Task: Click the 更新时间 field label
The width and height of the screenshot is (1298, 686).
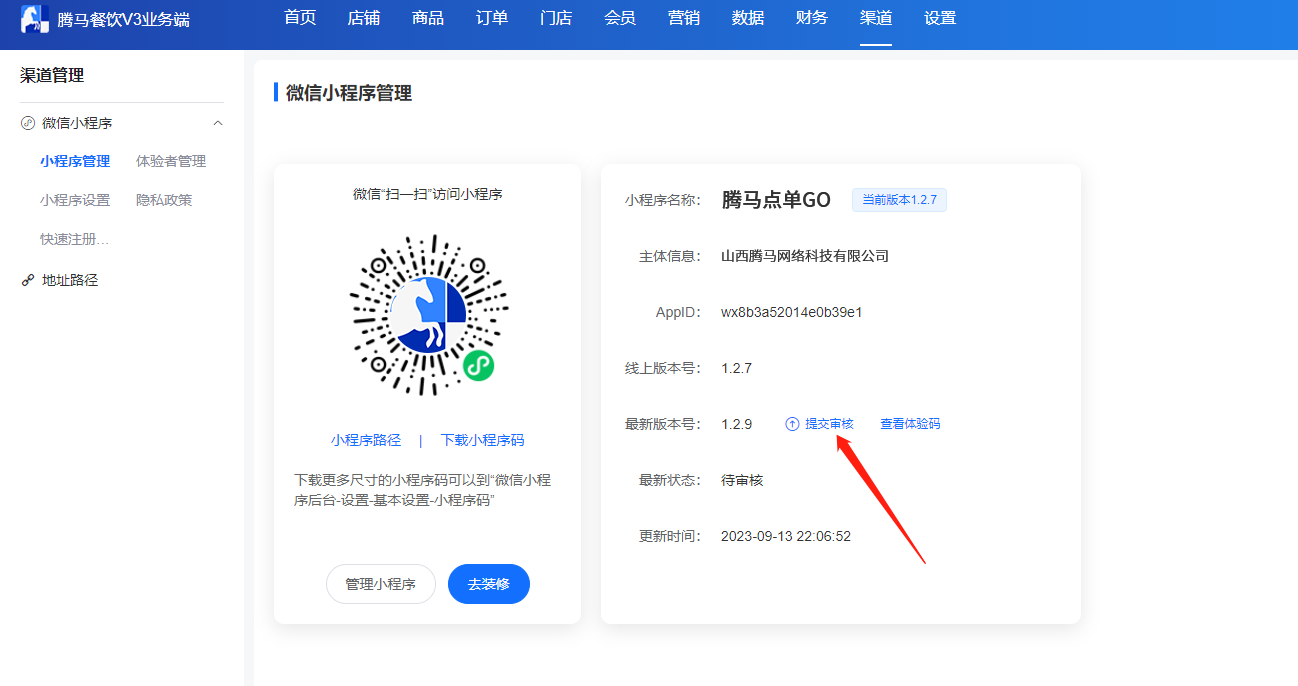Action: 670,536
